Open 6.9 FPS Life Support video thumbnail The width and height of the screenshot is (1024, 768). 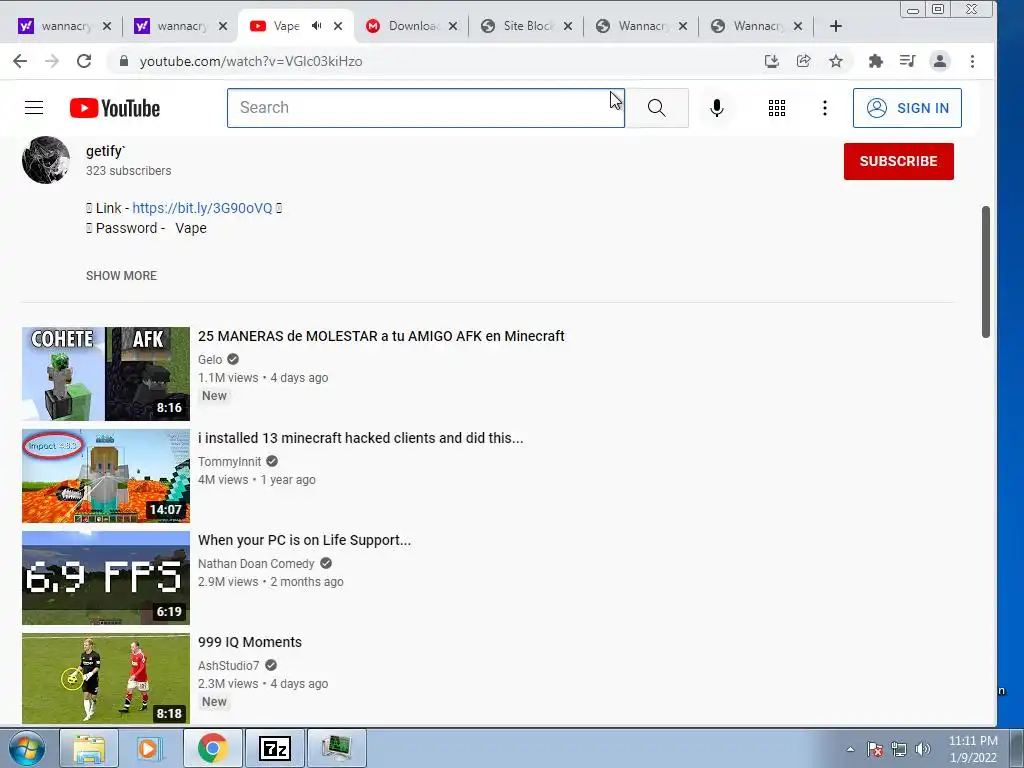coord(106,577)
